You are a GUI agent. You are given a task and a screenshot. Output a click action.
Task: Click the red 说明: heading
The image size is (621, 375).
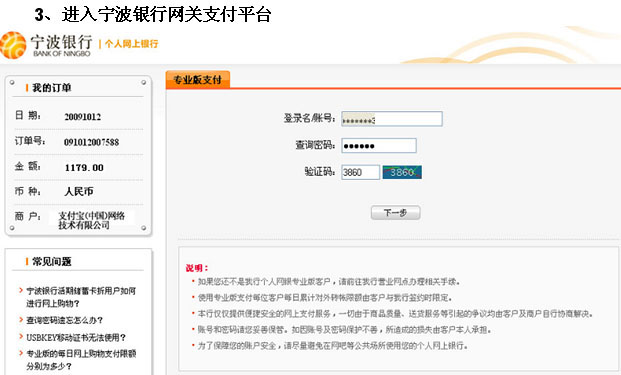(197, 268)
